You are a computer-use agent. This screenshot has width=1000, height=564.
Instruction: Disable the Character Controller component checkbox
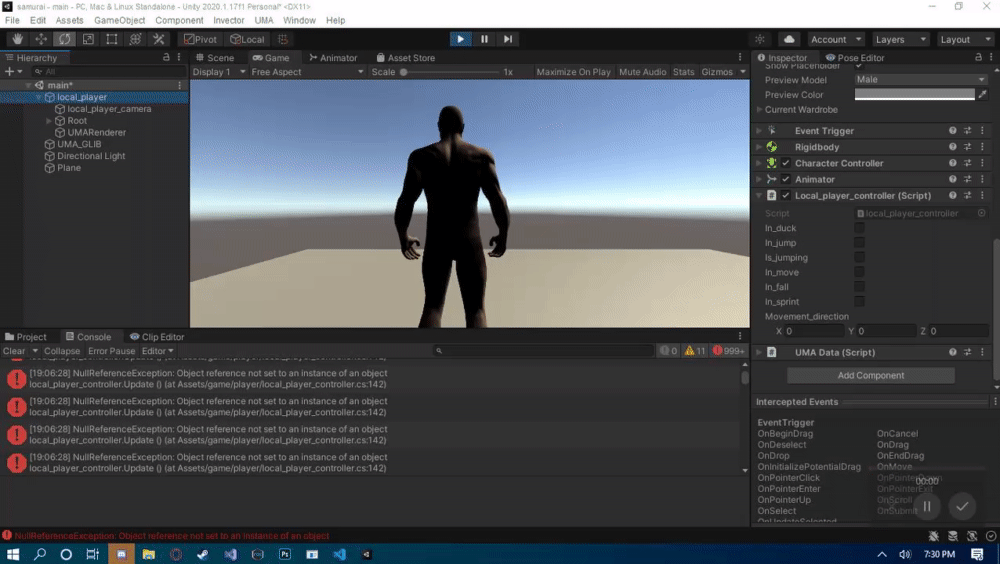coord(786,163)
